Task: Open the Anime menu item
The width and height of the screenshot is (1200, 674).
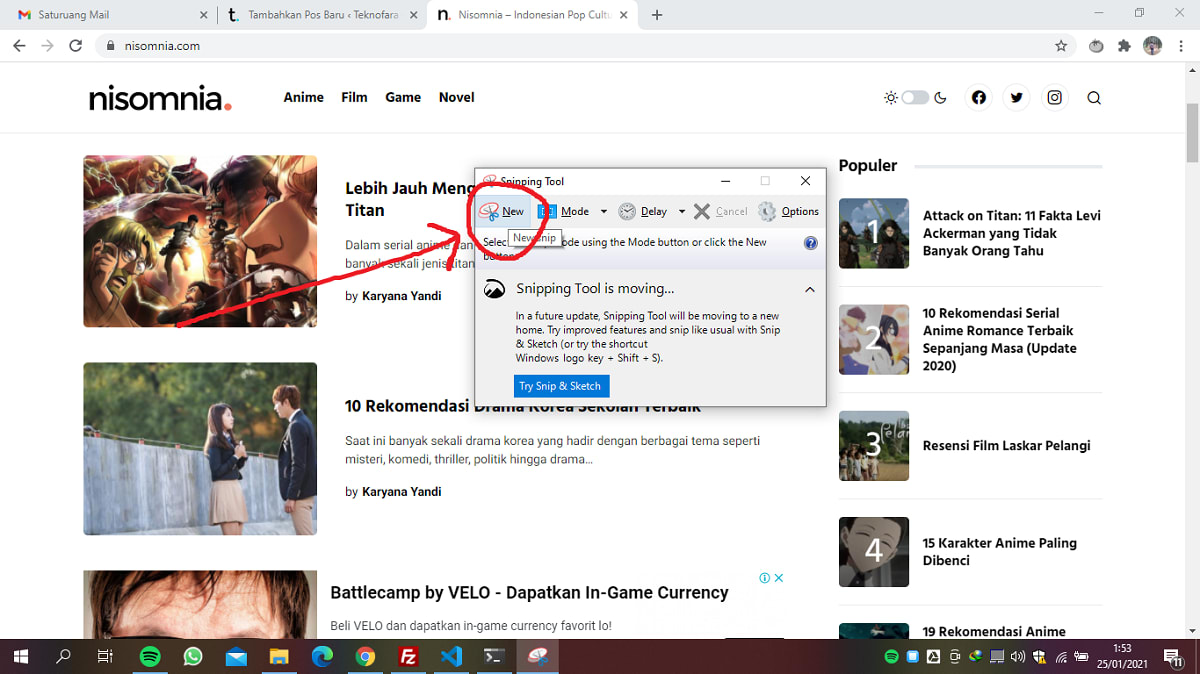Action: click(303, 97)
